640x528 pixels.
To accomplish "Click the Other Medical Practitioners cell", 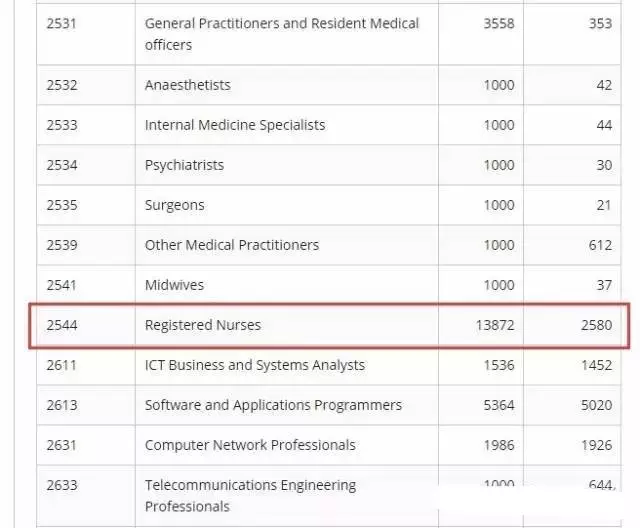I will (231, 245).
